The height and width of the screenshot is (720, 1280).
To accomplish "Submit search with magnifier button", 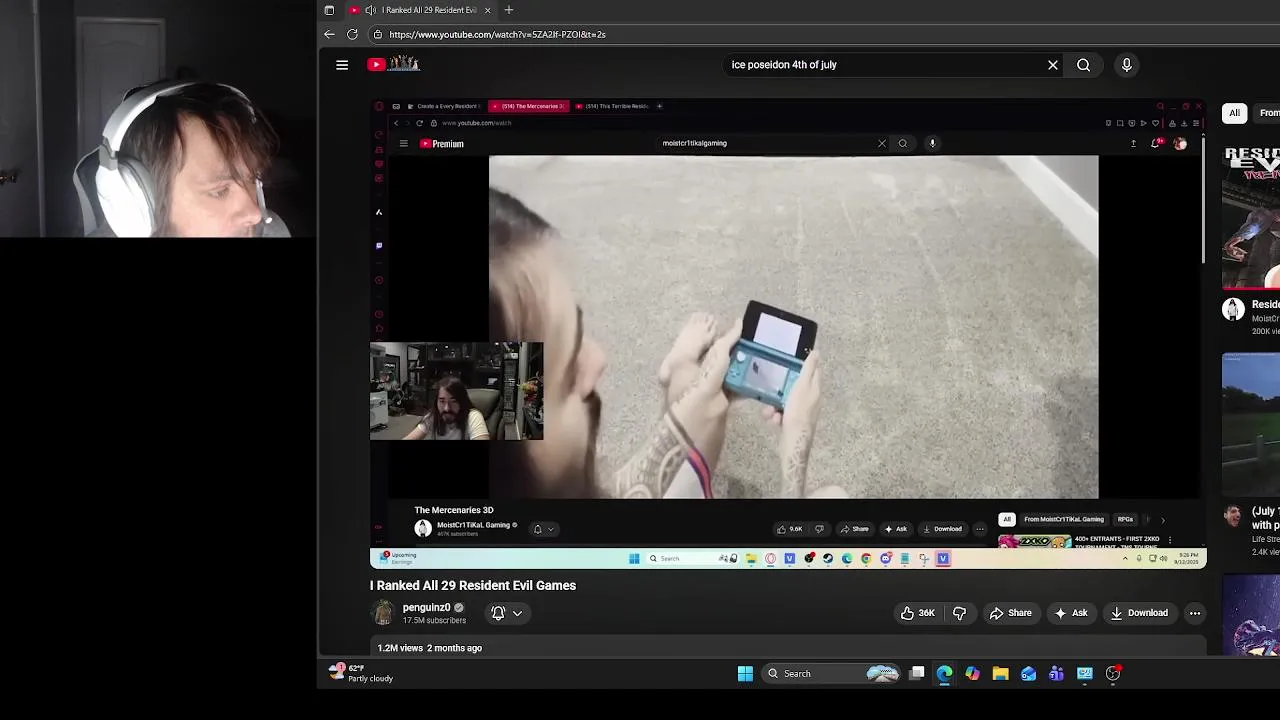I will coord(1083,65).
